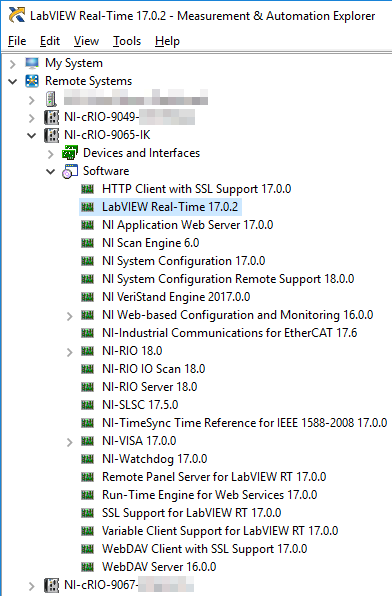Click the Devices and Interfaces icon
The height and width of the screenshot is (596, 392).
point(70,152)
